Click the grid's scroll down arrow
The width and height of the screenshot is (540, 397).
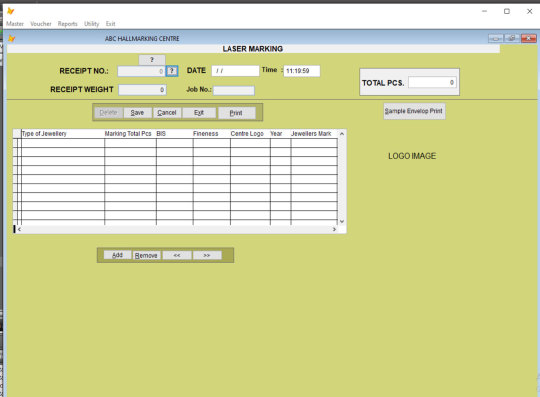342,221
